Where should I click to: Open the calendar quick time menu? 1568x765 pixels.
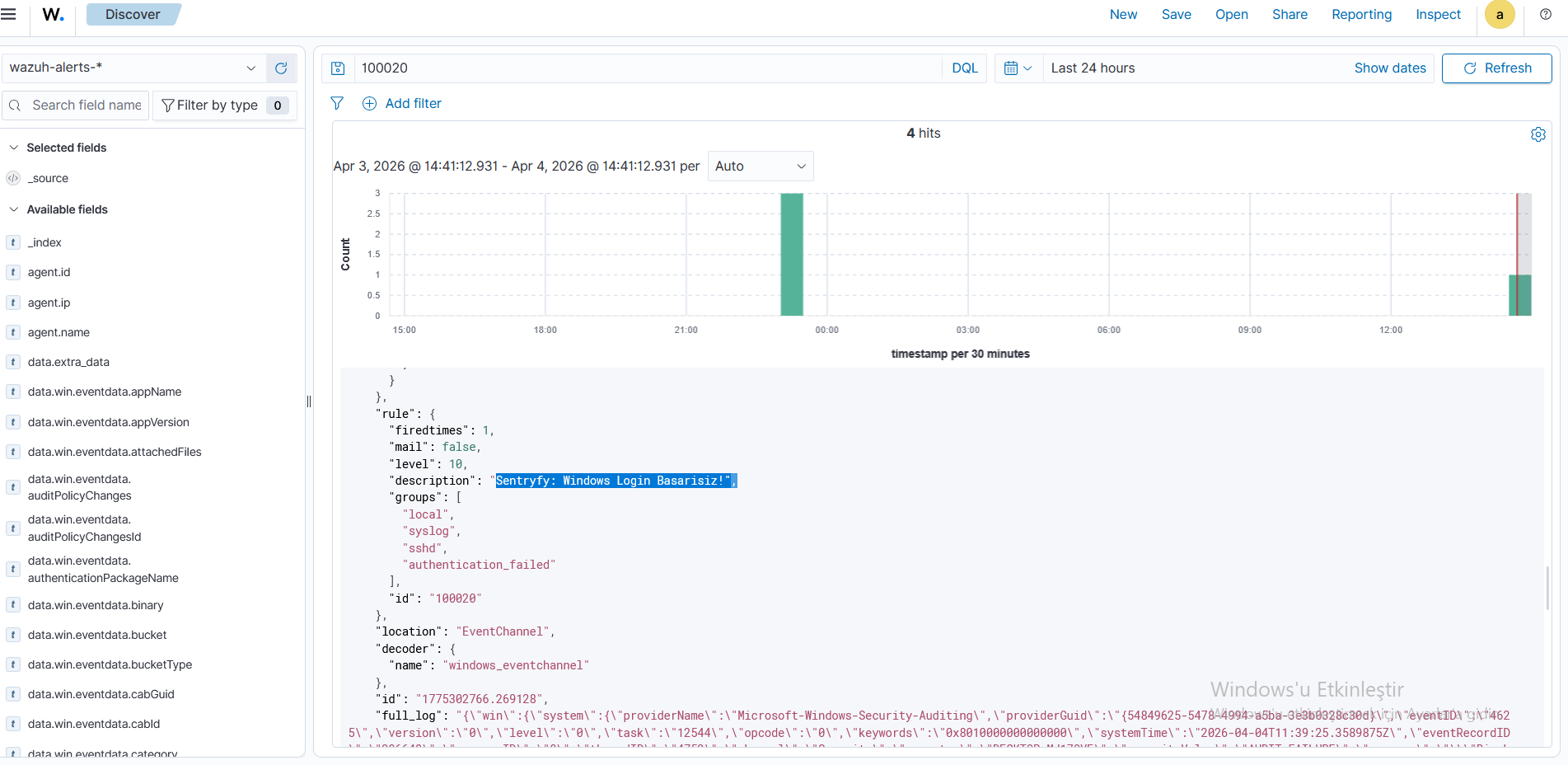pos(1018,68)
